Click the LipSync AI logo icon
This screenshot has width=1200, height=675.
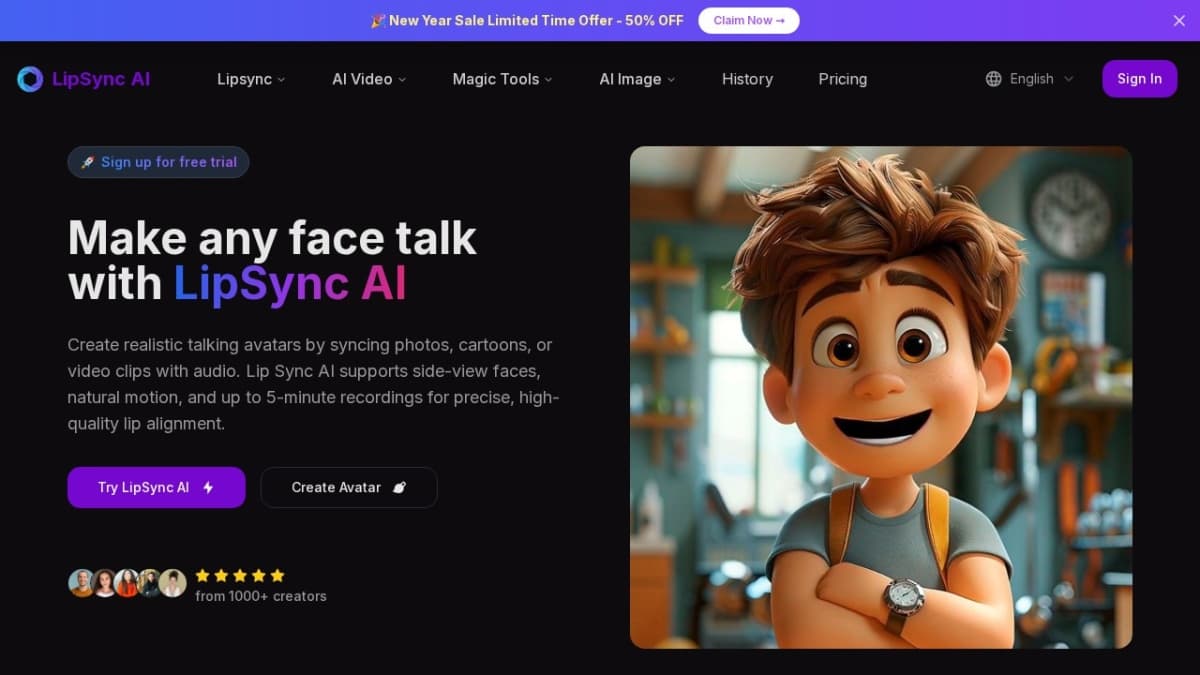(x=28, y=78)
